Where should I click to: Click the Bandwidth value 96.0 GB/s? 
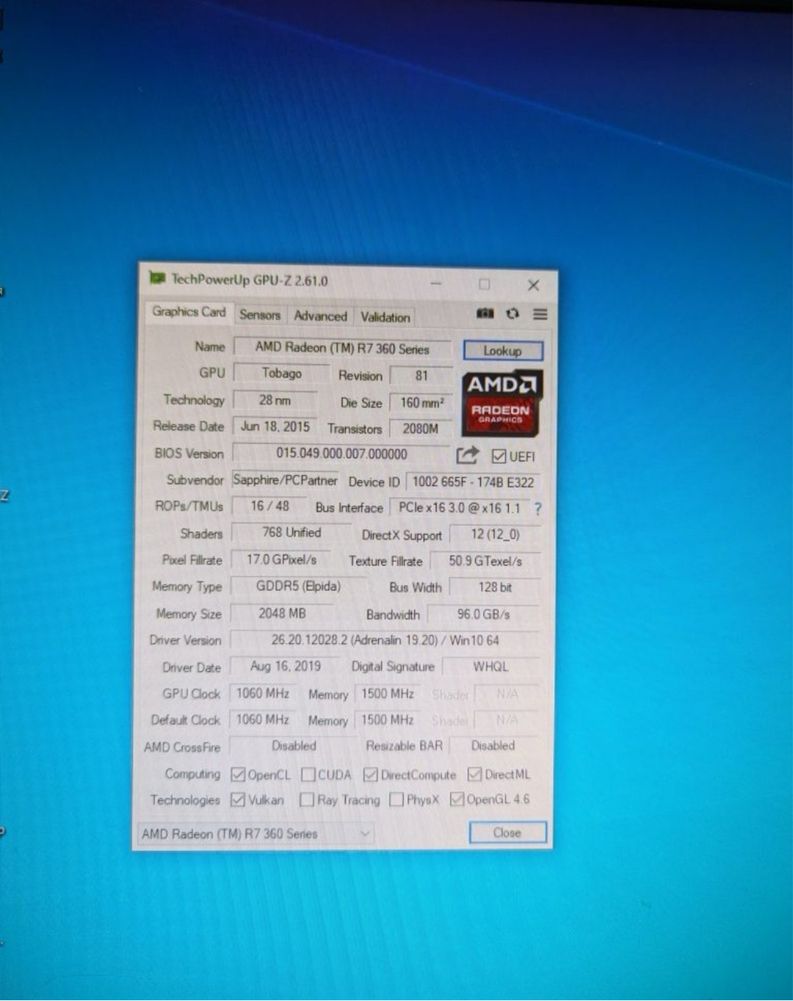pos(483,615)
